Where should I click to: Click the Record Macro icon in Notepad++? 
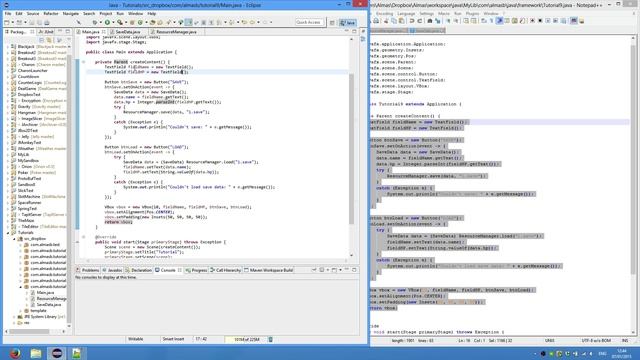(x=532, y=21)
